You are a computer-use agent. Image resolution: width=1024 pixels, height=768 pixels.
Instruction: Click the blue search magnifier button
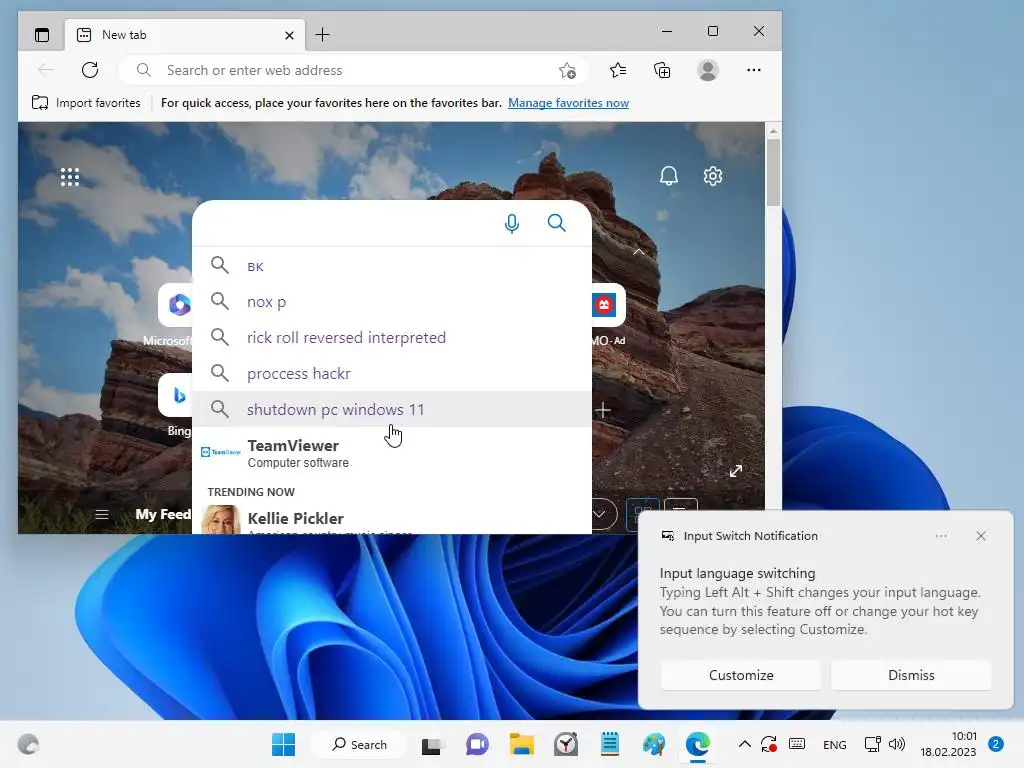pos(556,223)
